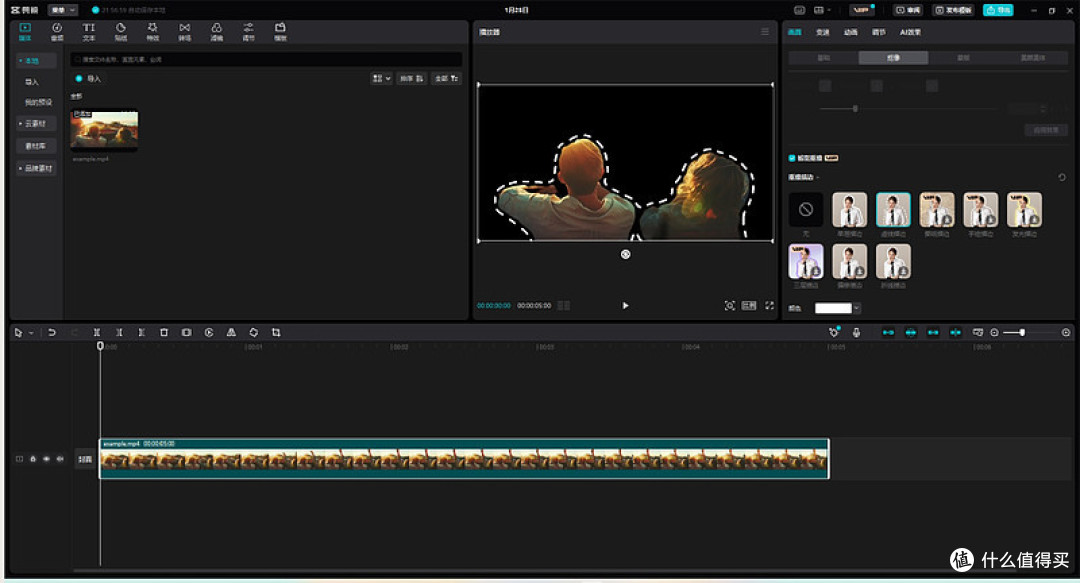
Task: Expand the stroke color dropdown arrow
Action: click(x=856, y=308)
